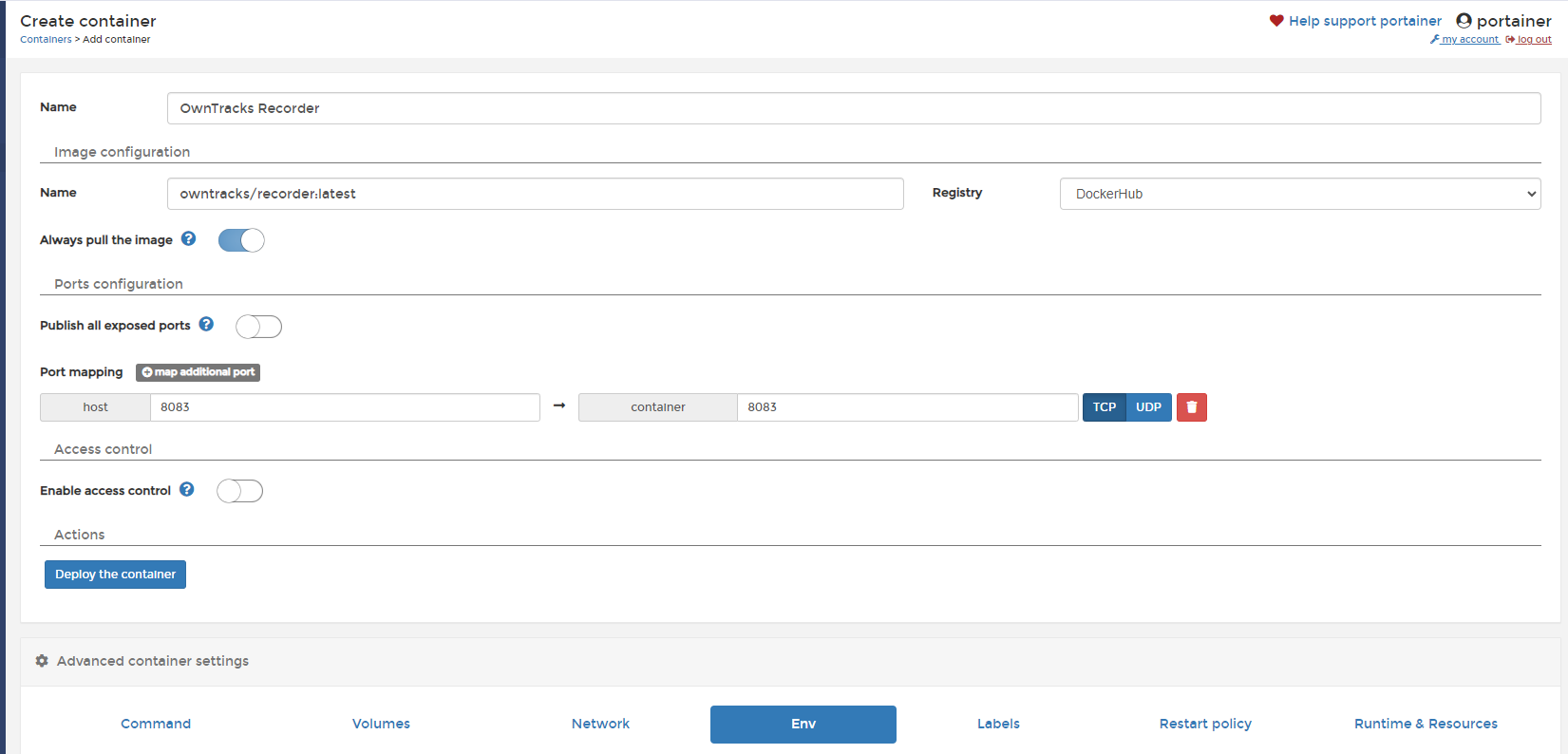This screenshot has width=1568, height=754.
Task: Click the help icon beside Always pull the image
Action: [188, 239]
